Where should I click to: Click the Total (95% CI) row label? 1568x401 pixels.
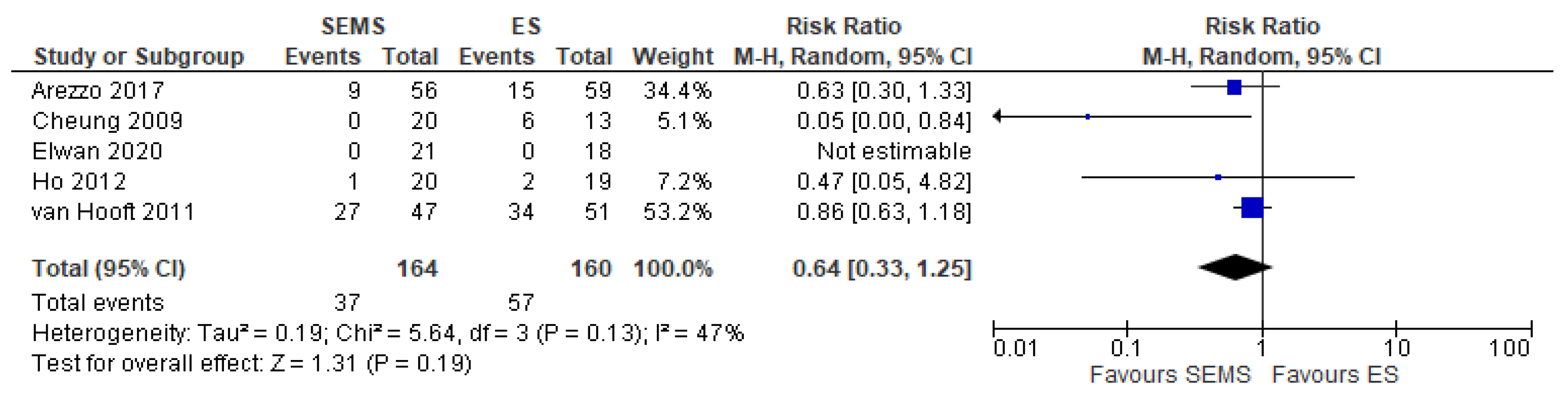108,268
